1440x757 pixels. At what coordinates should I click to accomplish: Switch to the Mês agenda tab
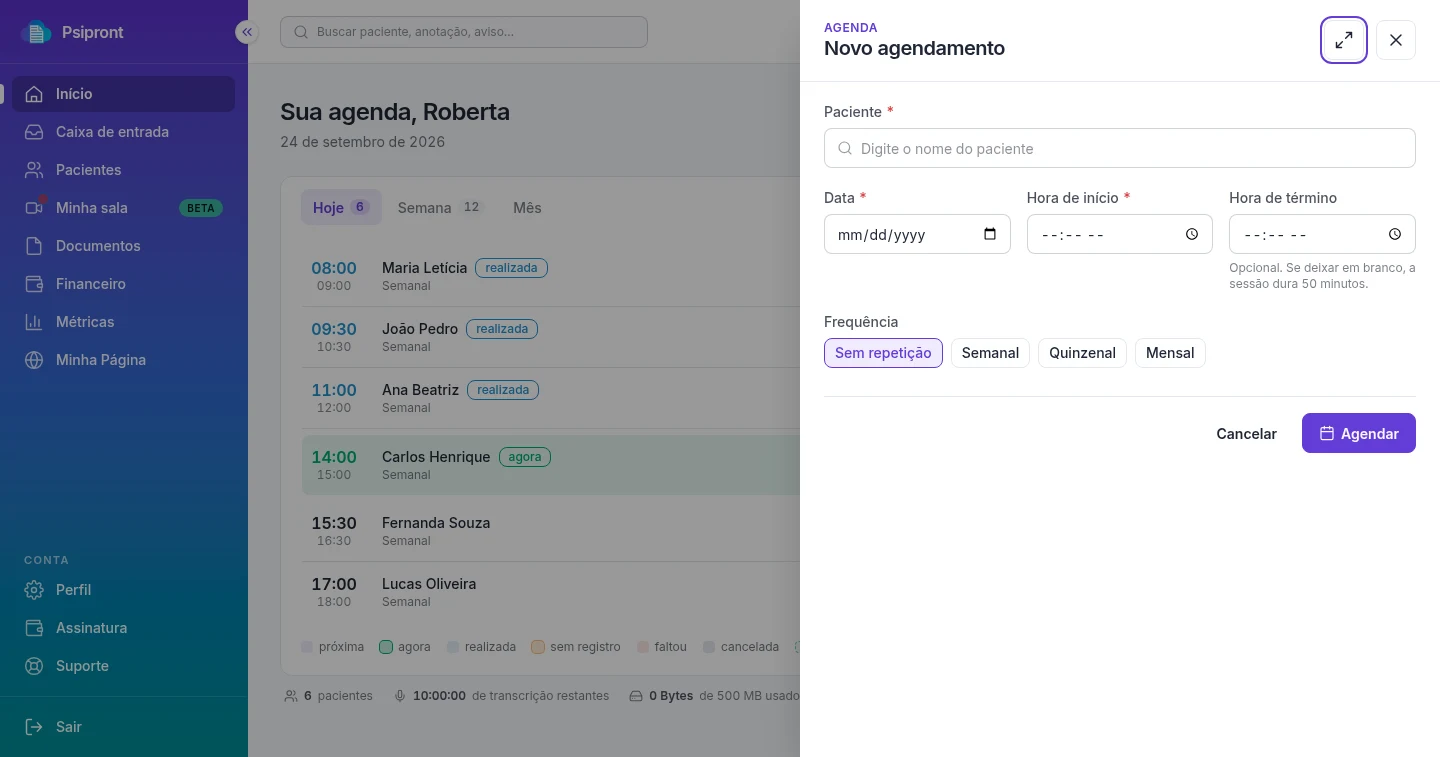click(x=527, y=208)
